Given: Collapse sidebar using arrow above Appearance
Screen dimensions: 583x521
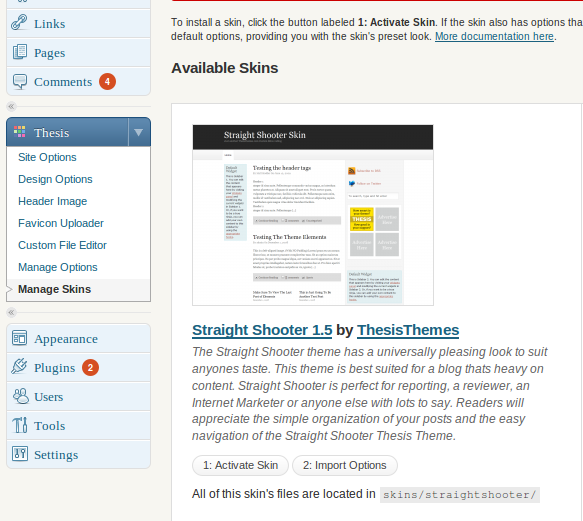Looking at the screenshot, I should [x=12, y=312].
